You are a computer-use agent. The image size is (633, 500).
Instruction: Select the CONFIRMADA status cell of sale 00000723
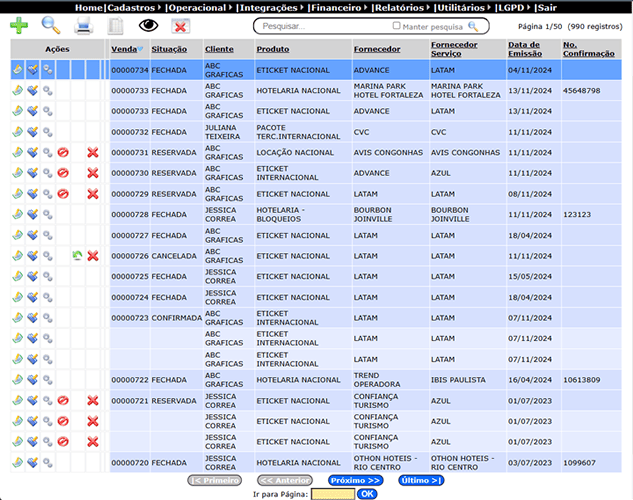click(x=176, y=318)
